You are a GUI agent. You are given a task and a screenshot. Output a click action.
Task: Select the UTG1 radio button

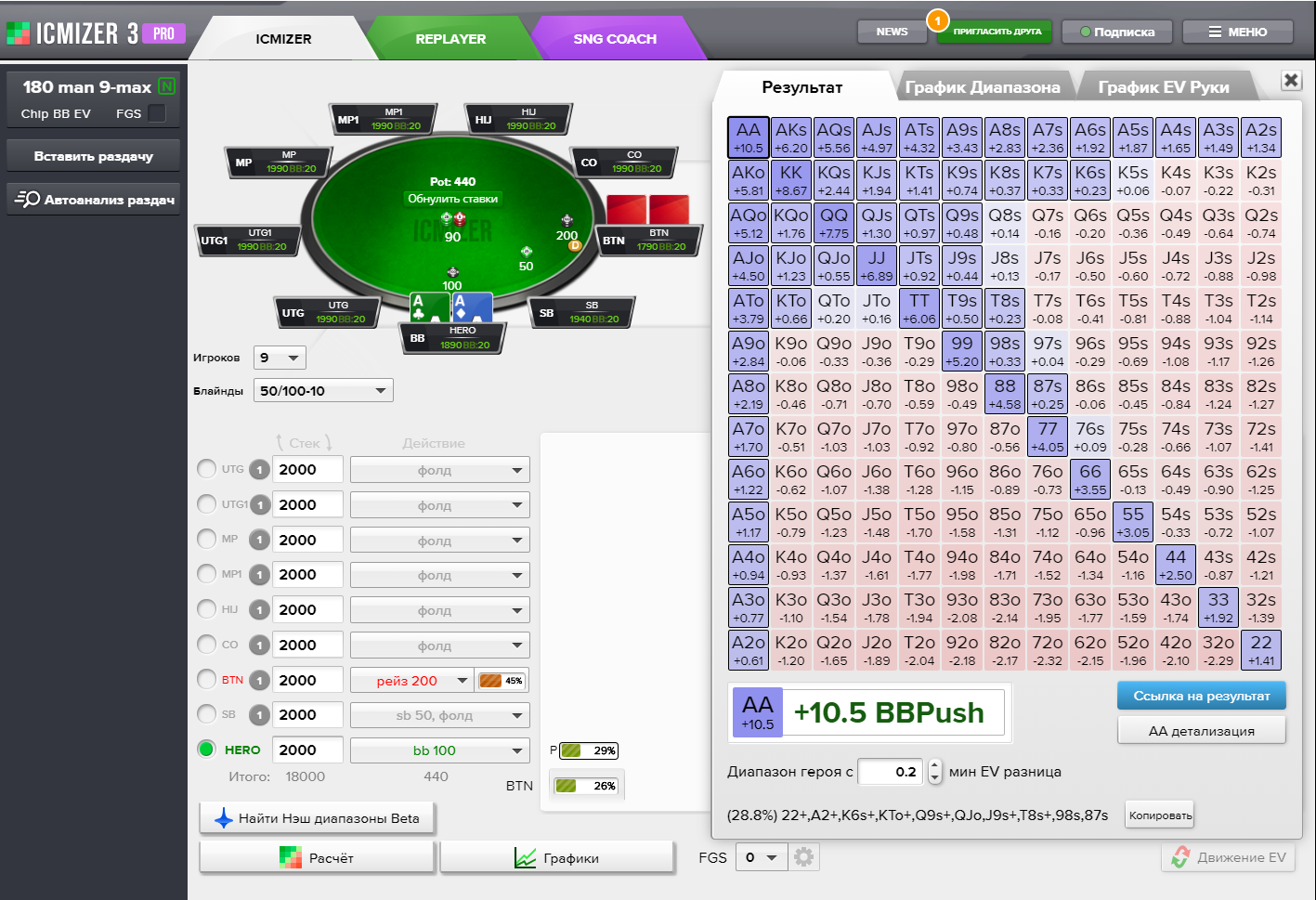pos(207,504)
